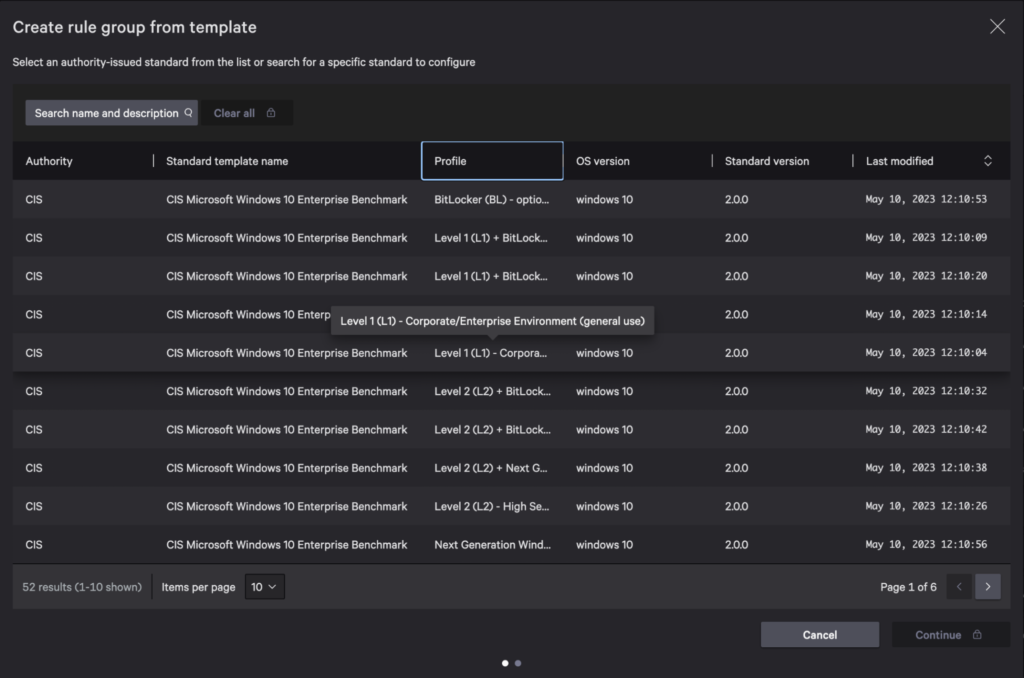Screen dimensions: 1024x678
Task: Dismiss the dialog with the X icon
Action: (997, 26)
